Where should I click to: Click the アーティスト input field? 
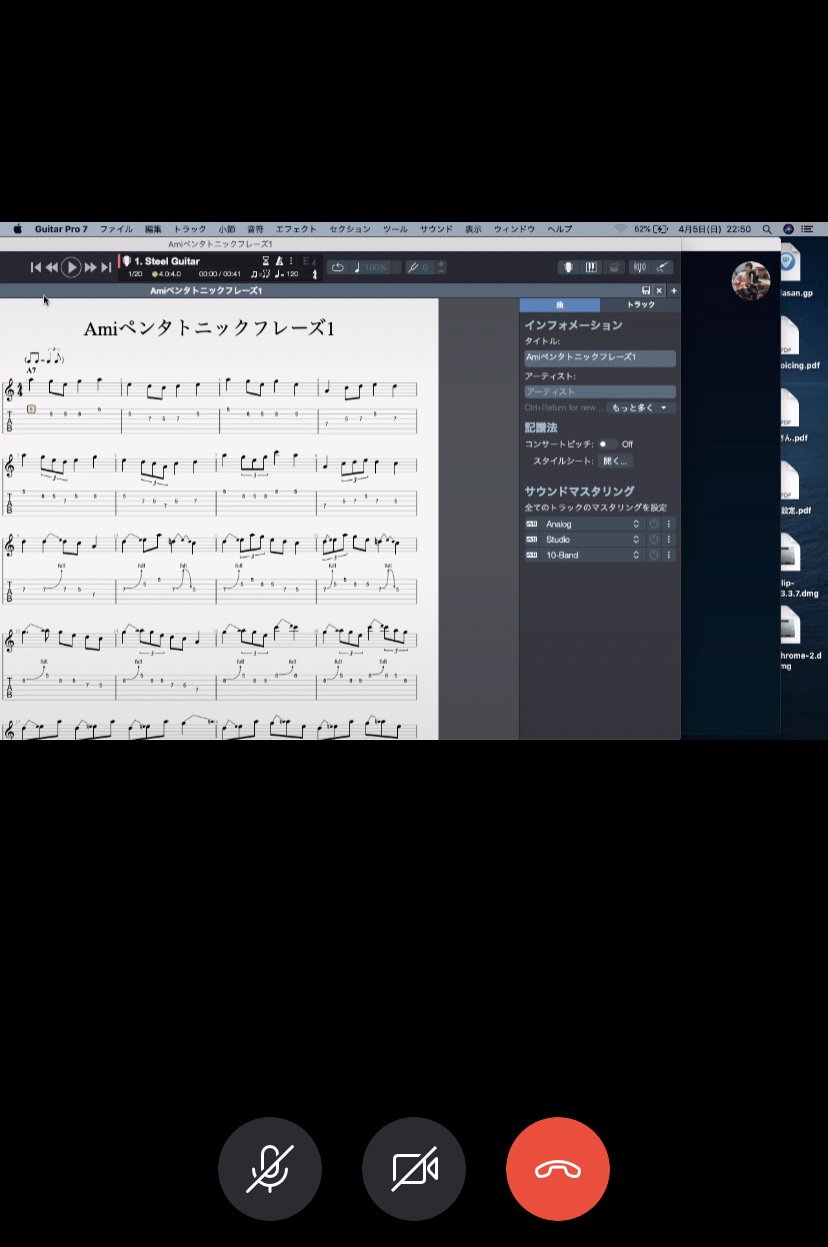click(x=600, y=392)
